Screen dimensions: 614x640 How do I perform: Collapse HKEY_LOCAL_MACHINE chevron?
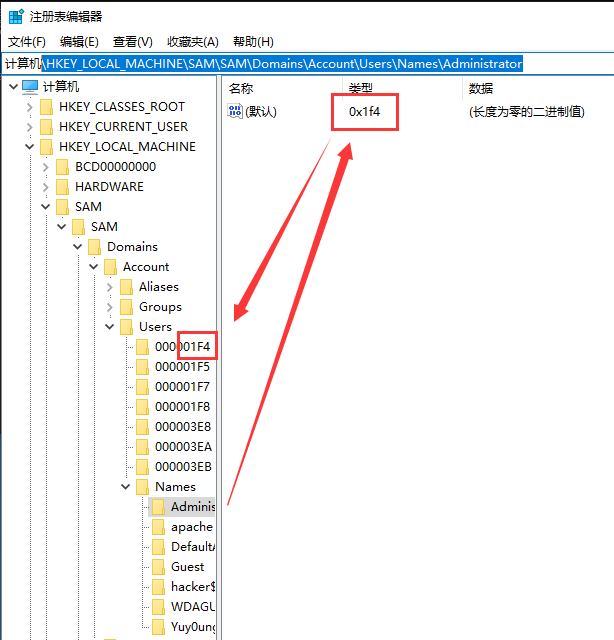29,147
